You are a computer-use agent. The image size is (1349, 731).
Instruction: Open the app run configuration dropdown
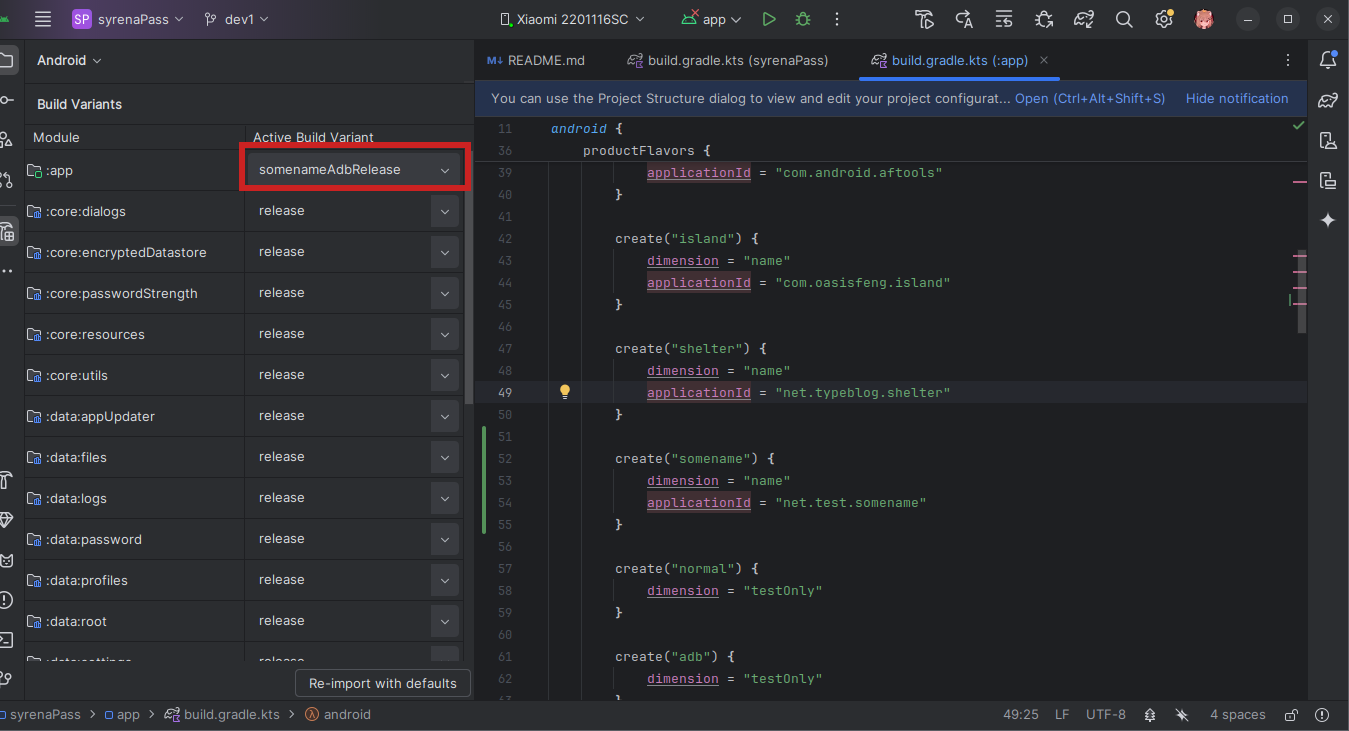tap(711, 19)
